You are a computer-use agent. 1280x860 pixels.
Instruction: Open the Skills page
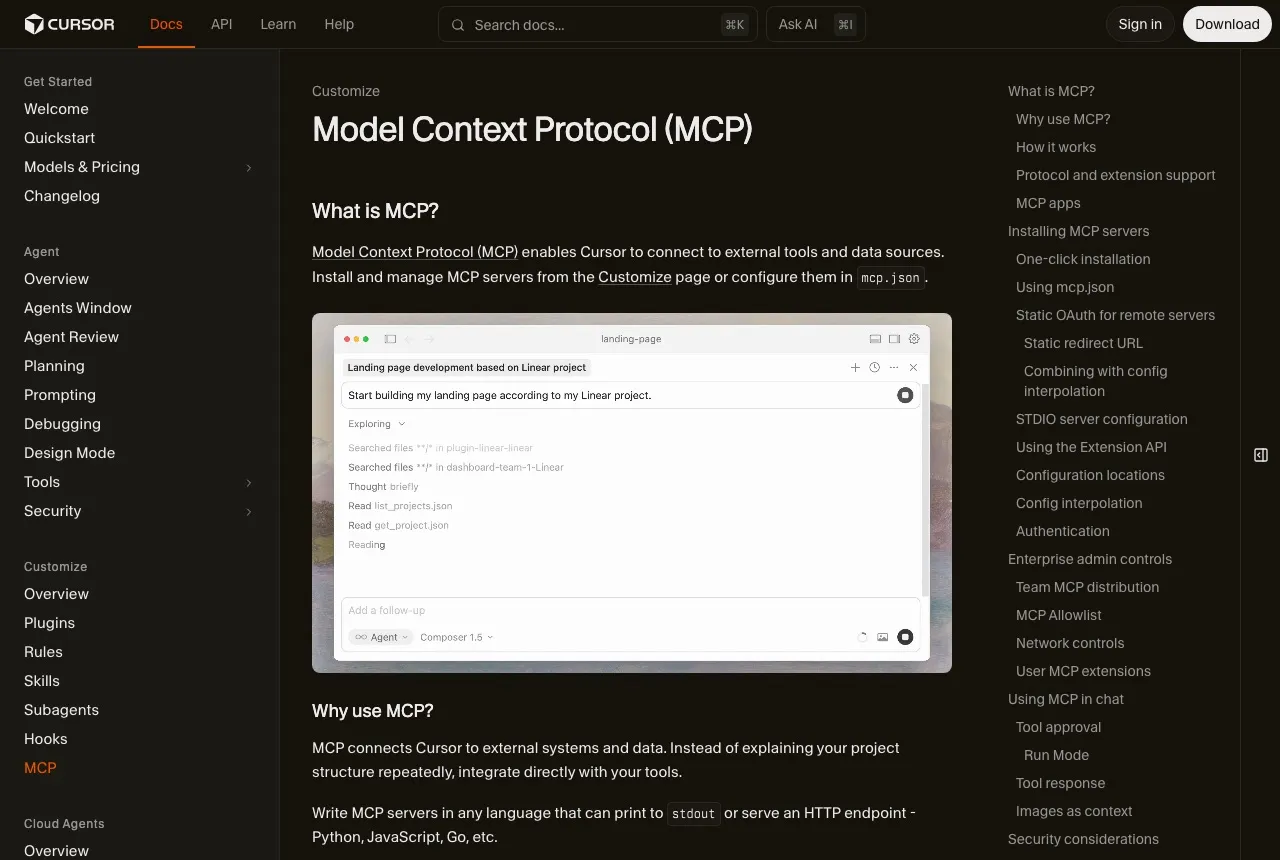pyautogui.click(x=42, y=681)
